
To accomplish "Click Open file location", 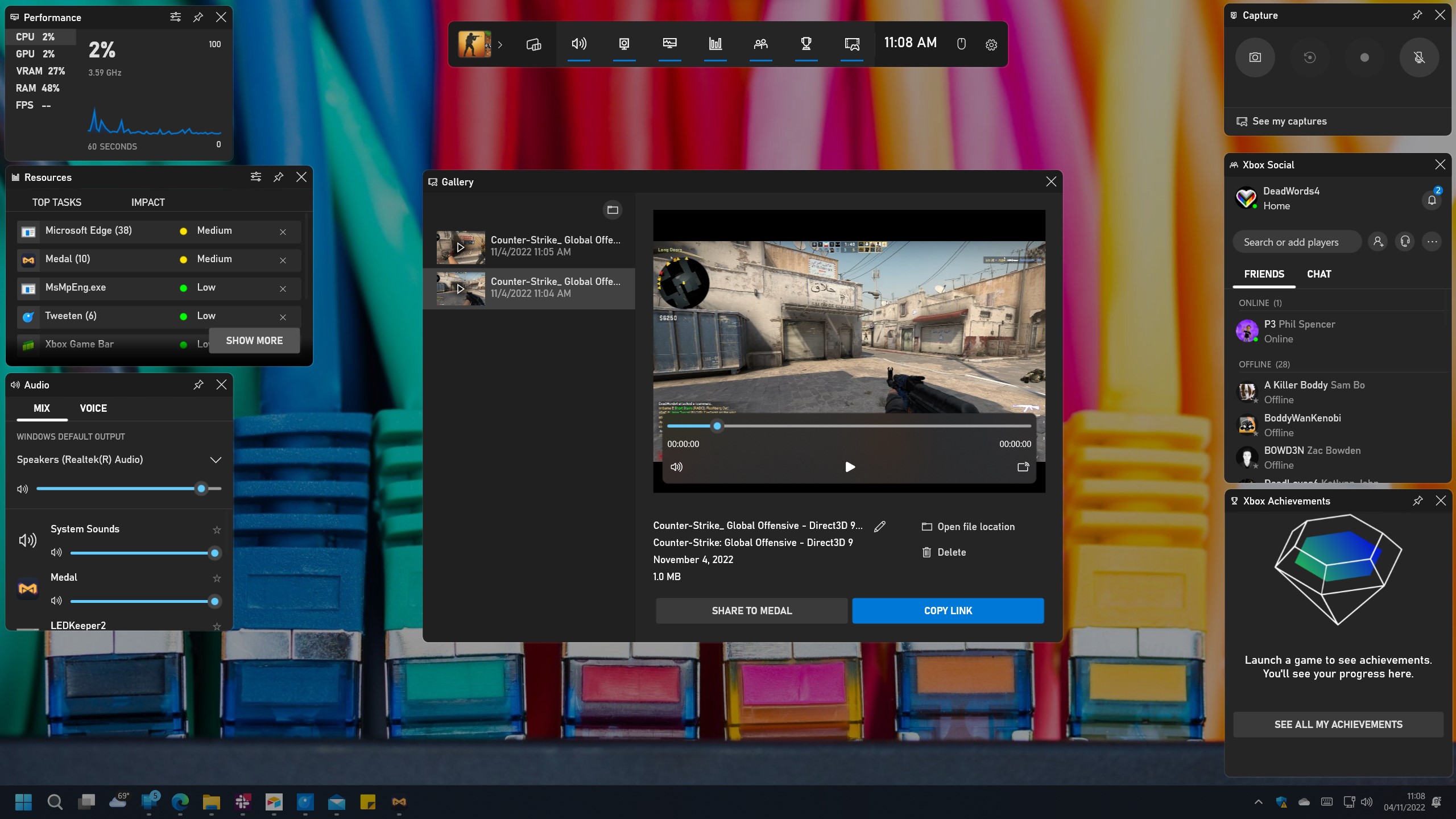I will 968,527.
